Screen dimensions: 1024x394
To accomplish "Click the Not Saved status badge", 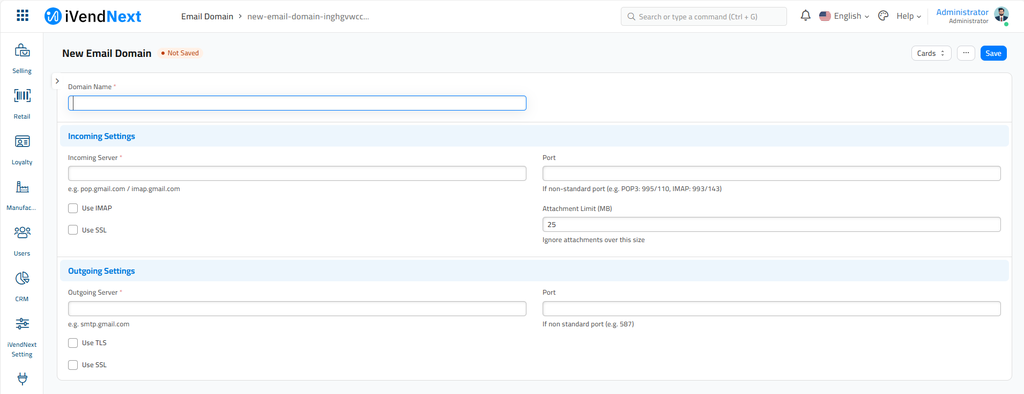I will click(x=180, y=54).
